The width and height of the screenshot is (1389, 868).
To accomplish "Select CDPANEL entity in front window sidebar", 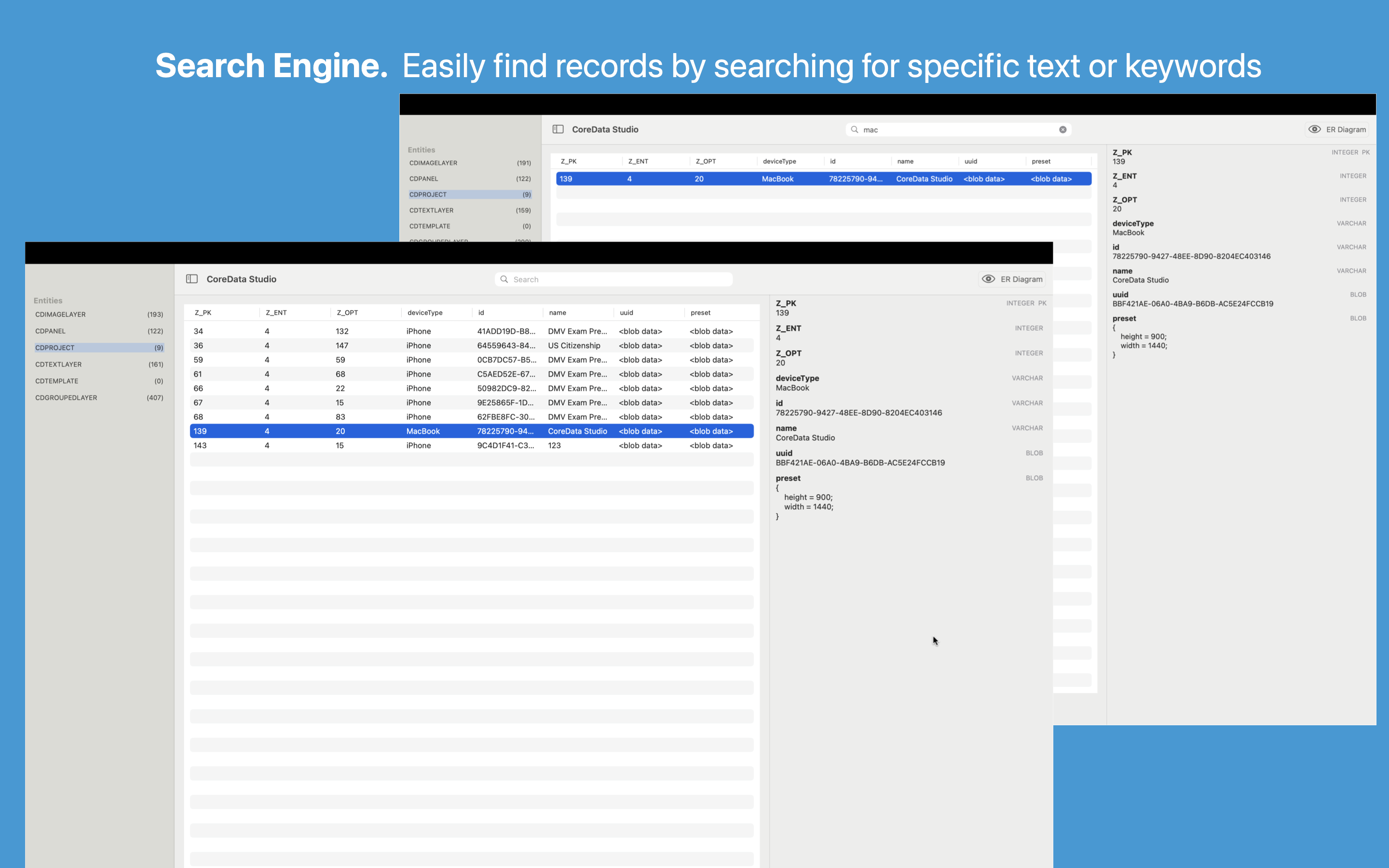I will pyautogui.click(x=99, y=331).
